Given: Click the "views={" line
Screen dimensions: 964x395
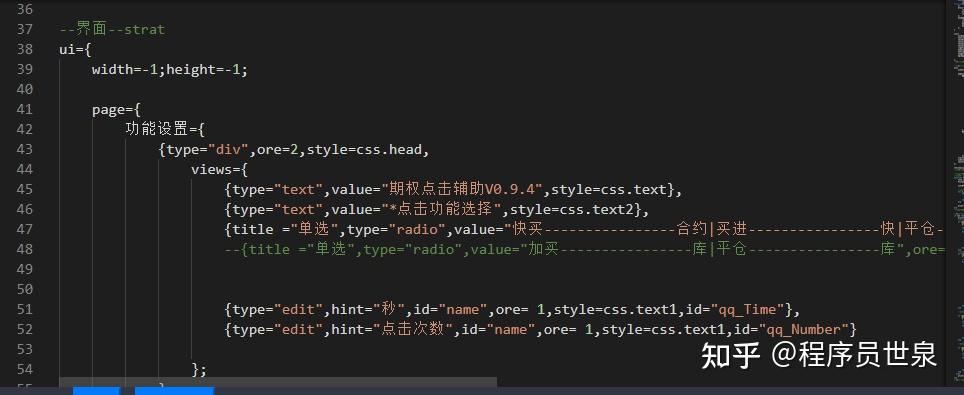Looking at the screenshot, I should [x=219, y=170].
